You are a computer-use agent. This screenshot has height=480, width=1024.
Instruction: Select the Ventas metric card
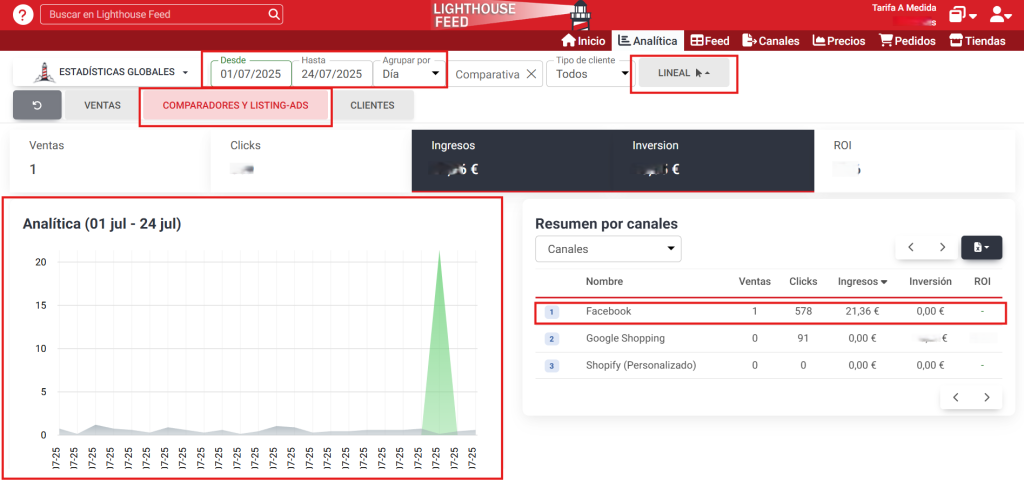click(x=110, y=160)
